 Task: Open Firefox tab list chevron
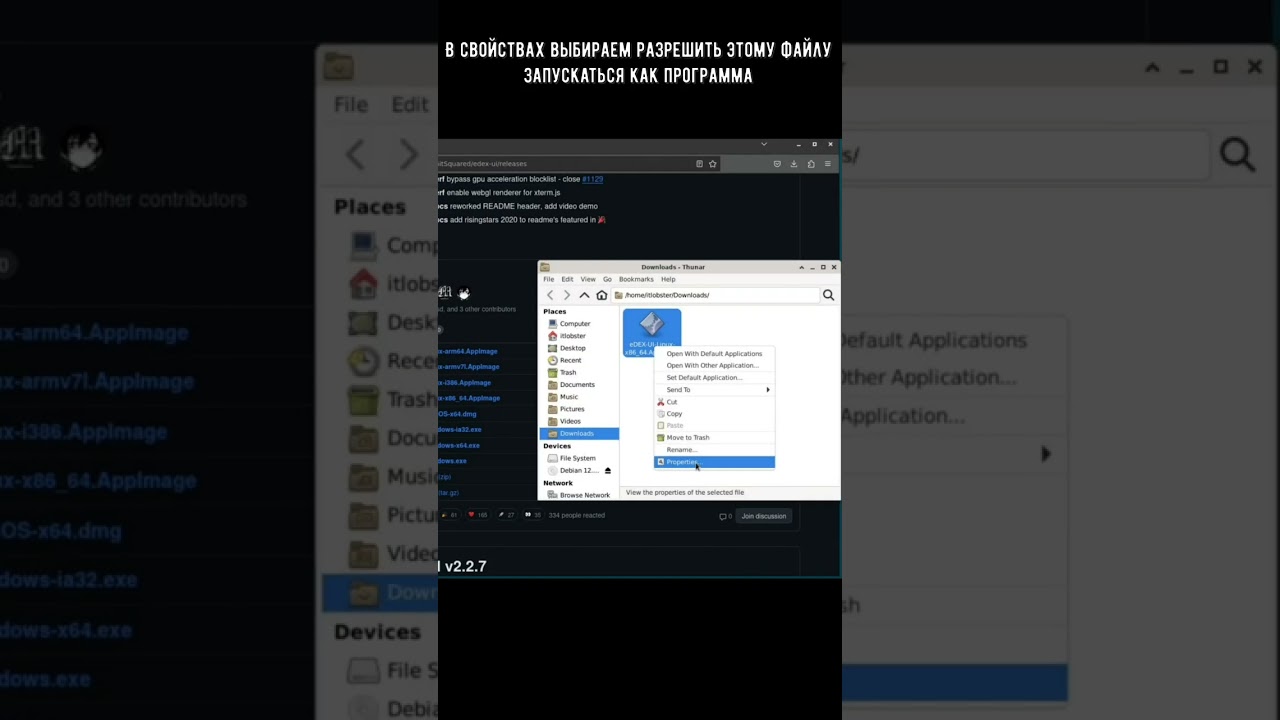coord(764,145)
